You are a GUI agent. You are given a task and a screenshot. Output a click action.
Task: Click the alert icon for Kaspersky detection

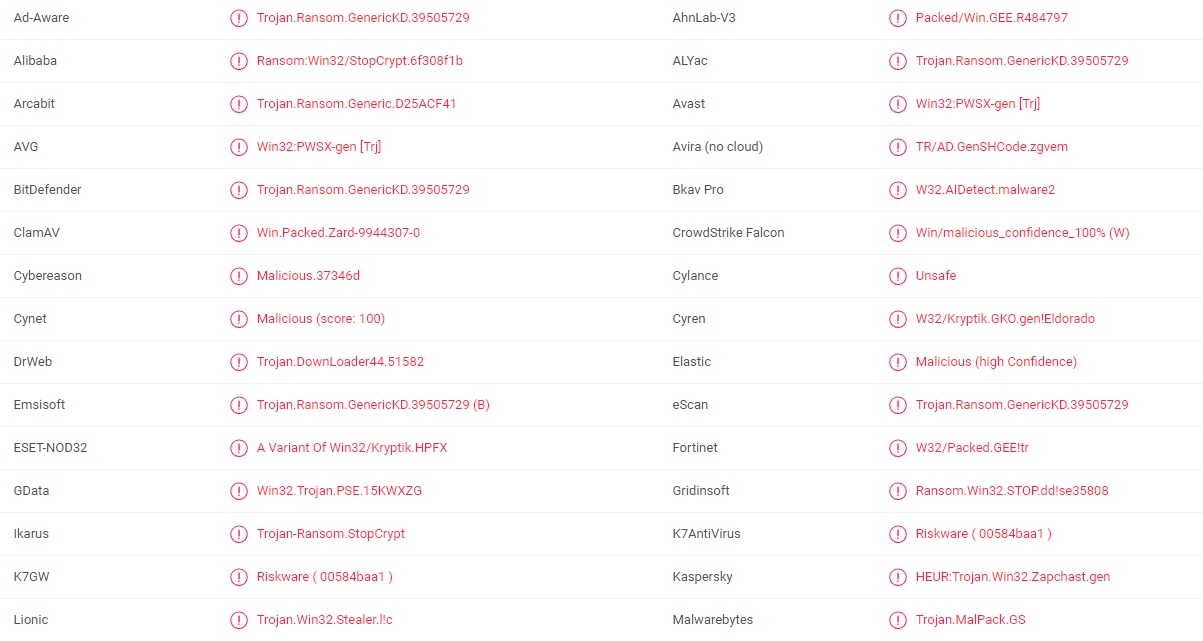pos(897,577)
